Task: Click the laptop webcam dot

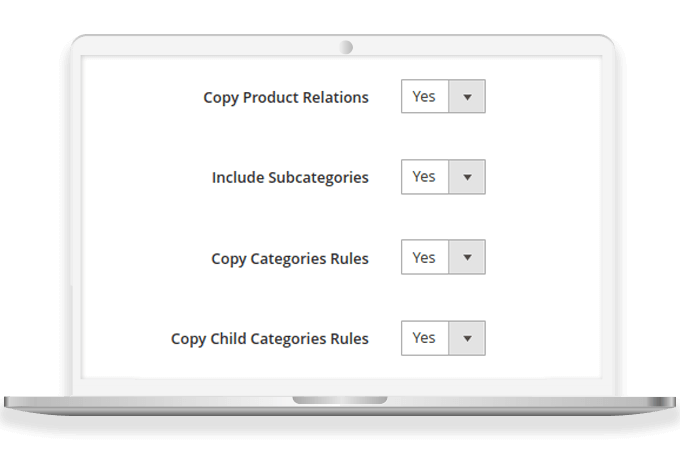Action: click(346, 47)
